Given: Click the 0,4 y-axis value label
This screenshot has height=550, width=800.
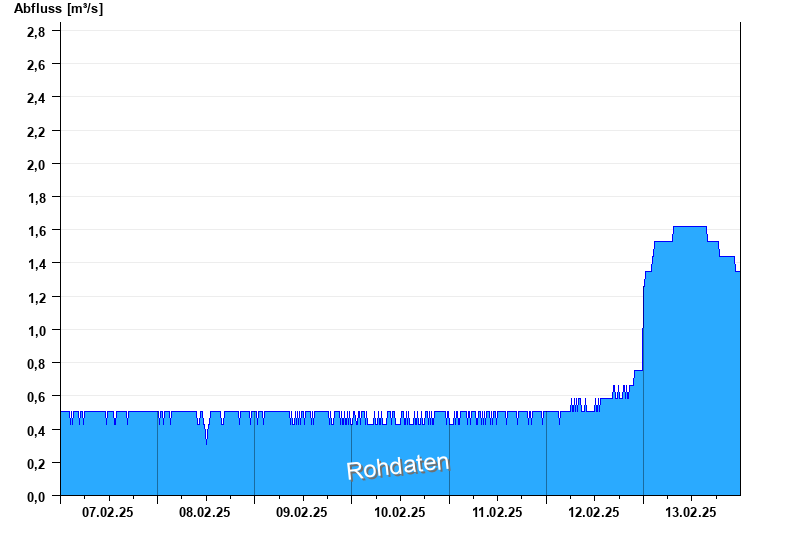Looking at the screenshot, I should pyautogui.click(x=36, y=430).
